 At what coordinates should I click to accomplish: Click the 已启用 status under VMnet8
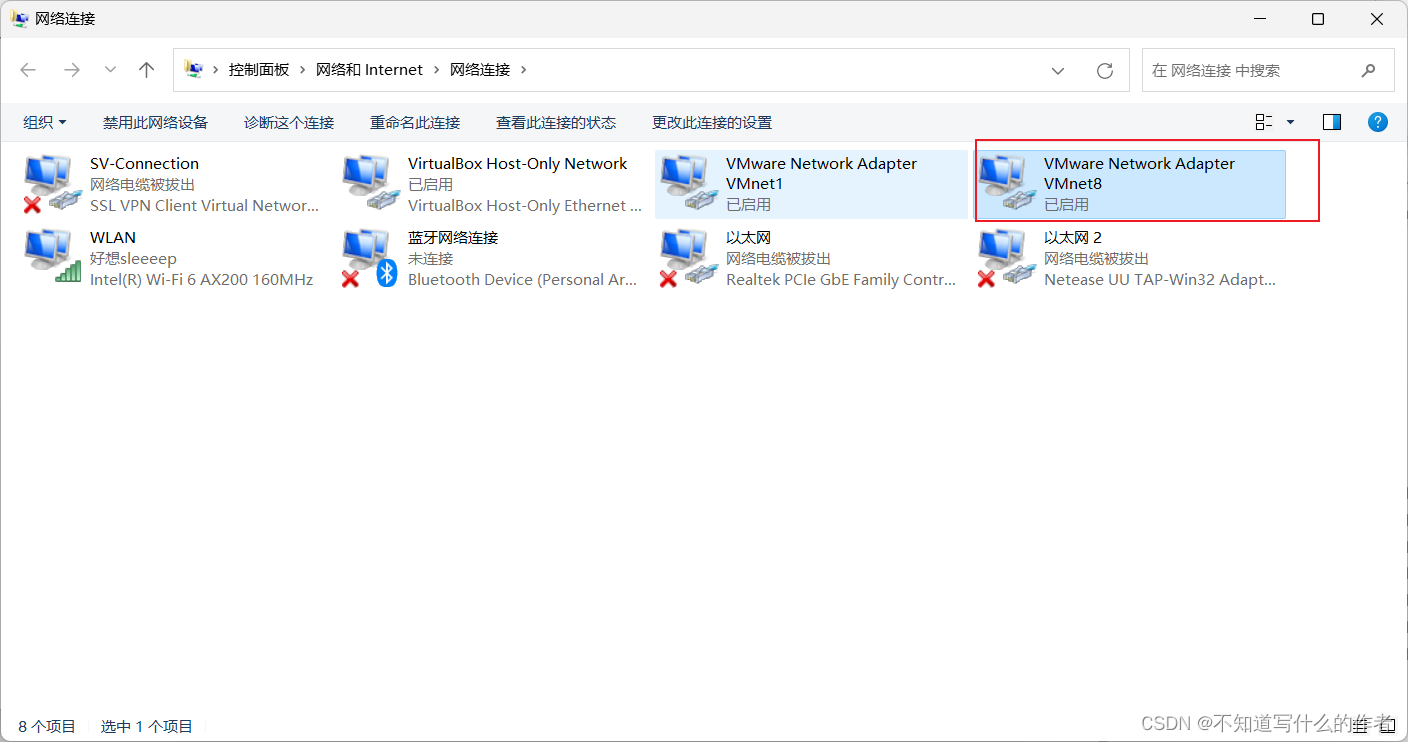[x=1067, y=205]
